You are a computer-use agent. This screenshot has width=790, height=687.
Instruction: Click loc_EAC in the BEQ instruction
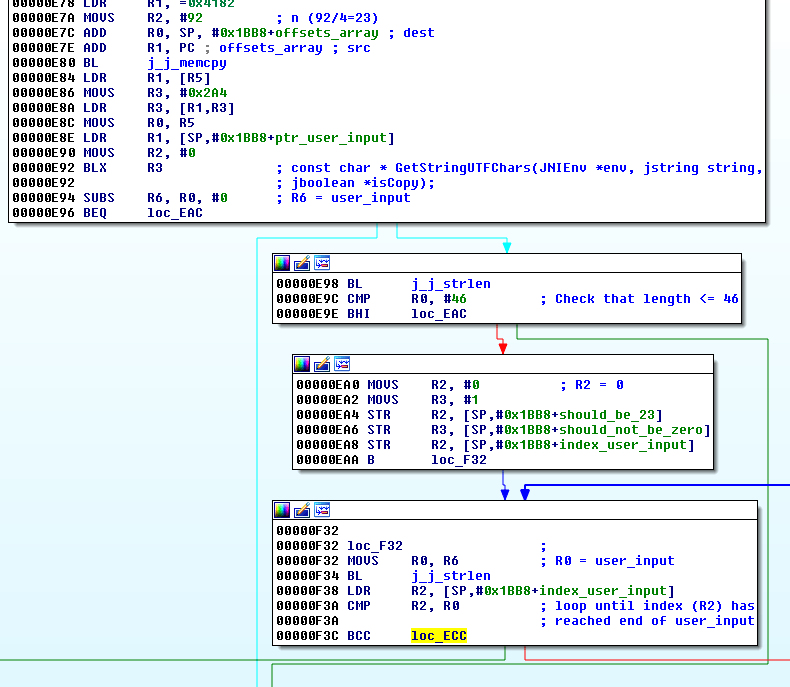click(175, 213)
